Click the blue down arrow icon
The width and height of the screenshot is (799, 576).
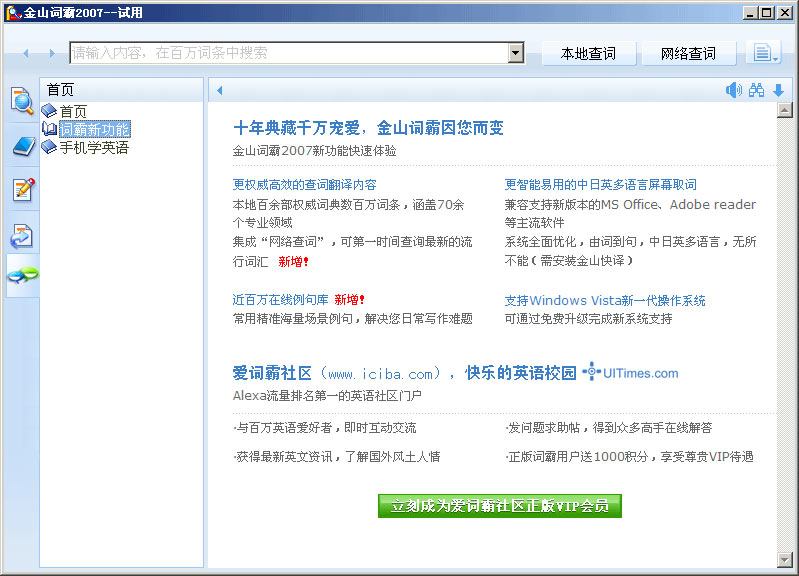click(x=778, y=91)
